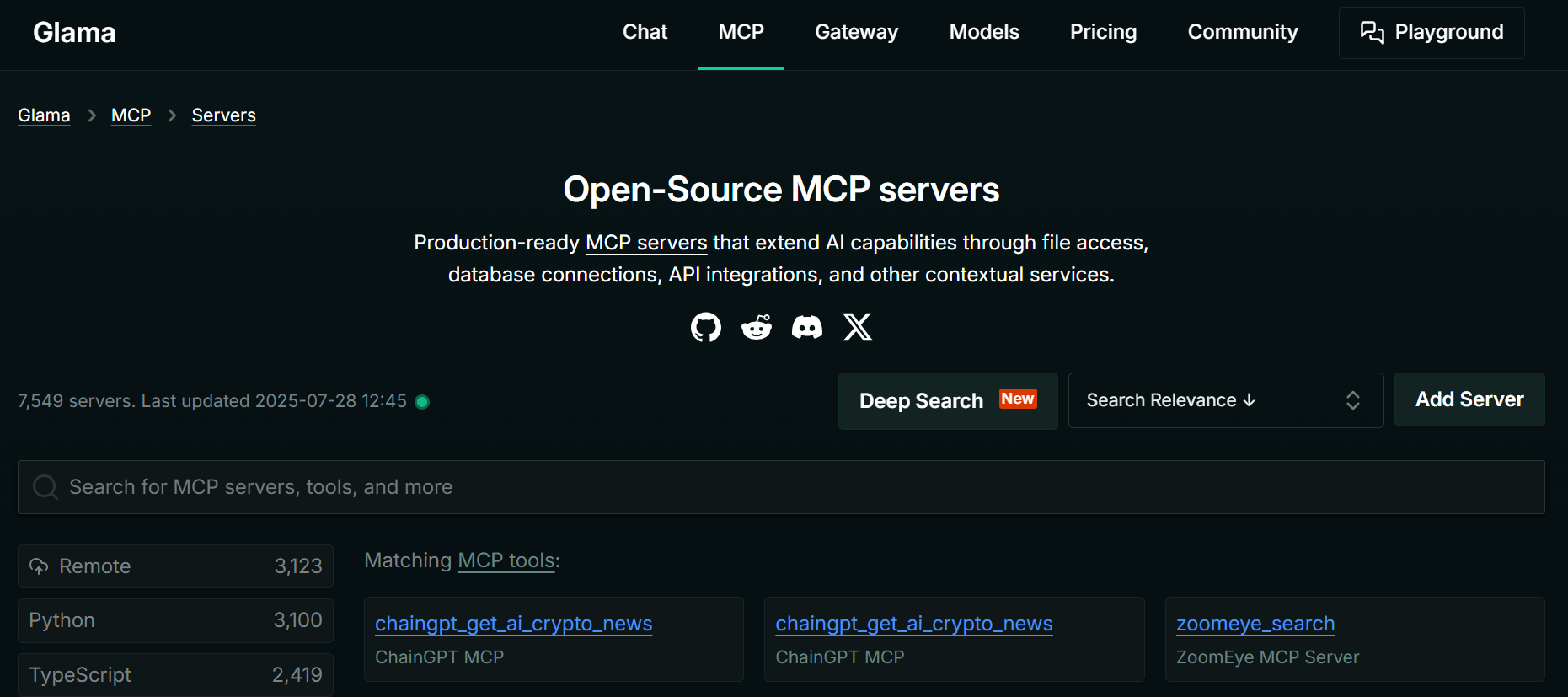The height and width of the screenshot is (697, 1568).
Task: Switch to the Gateway tab
Action: [x=856, y=33]
